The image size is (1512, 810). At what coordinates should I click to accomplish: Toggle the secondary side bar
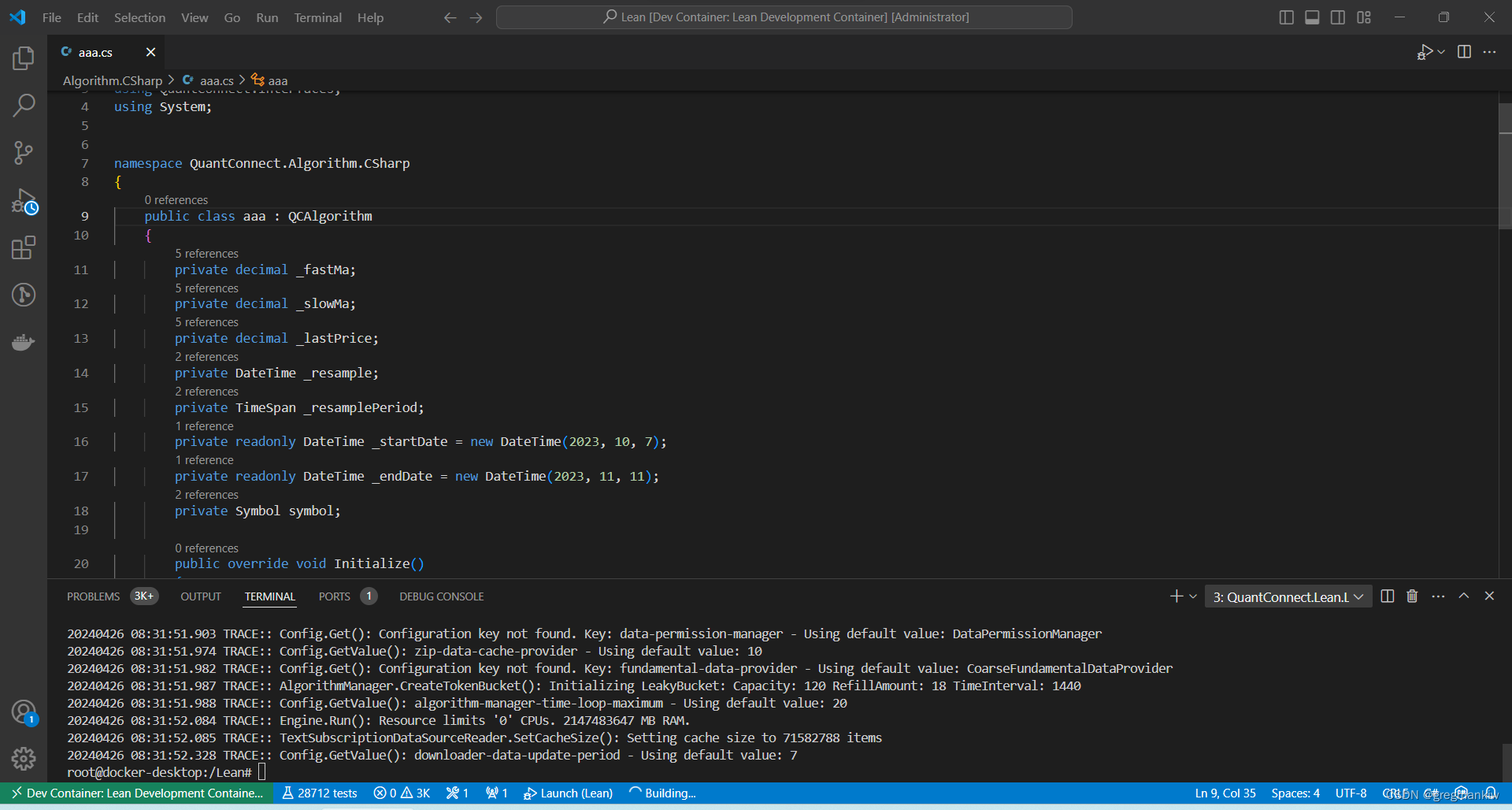coord(1338,17)
